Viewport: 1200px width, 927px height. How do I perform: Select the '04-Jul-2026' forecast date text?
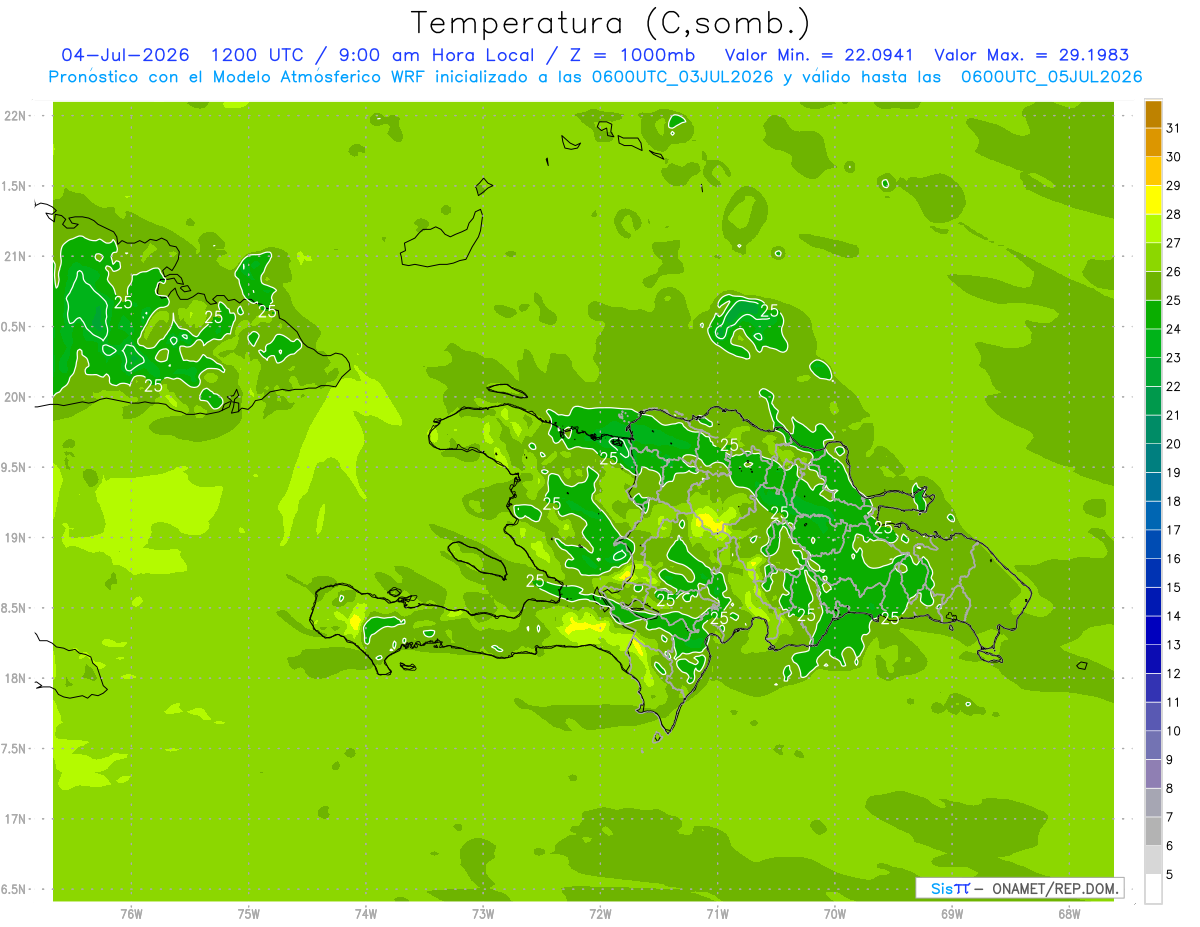tap(125, 55)
